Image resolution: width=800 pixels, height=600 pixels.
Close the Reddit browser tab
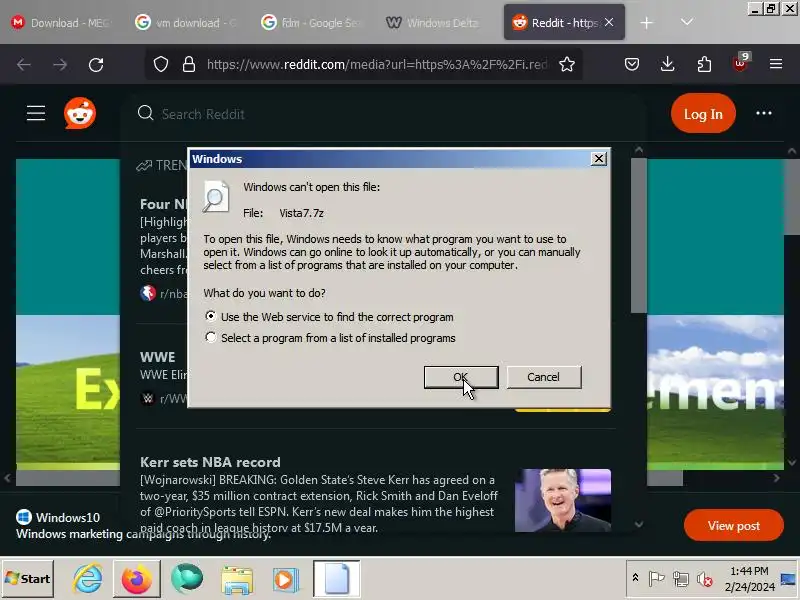pyautogui.click(x=609, y=22)
